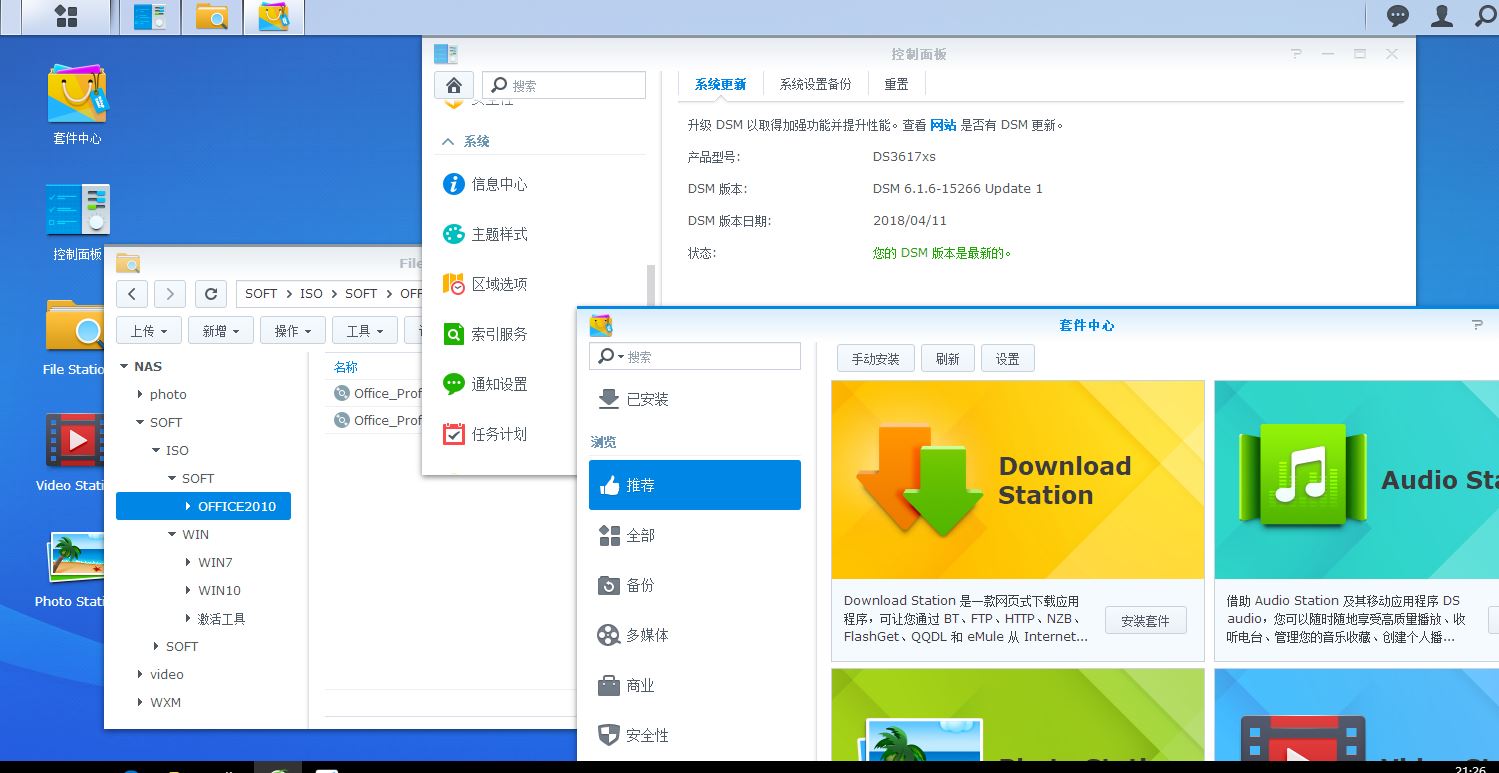This screenshot has width=1499, height=773.
Task: Open the notifications bubble in the system tray
Action: point(1397,16)
